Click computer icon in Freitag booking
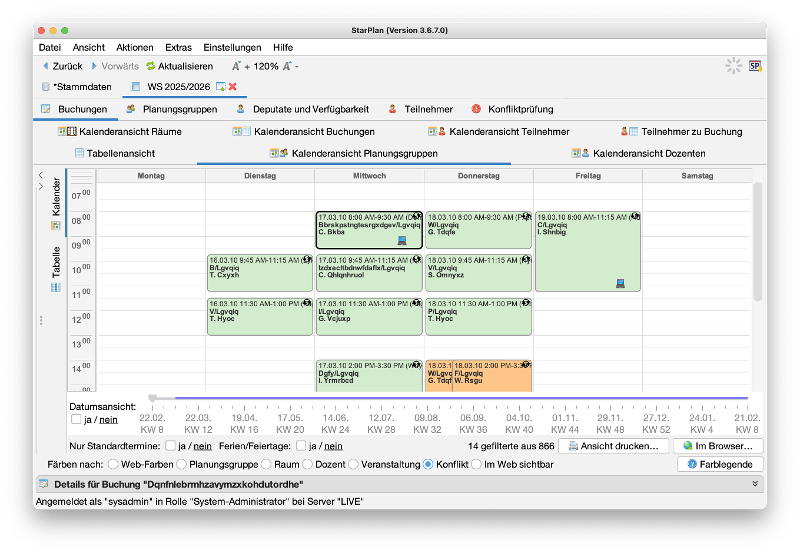800x553 pixels. click(620, 283)
